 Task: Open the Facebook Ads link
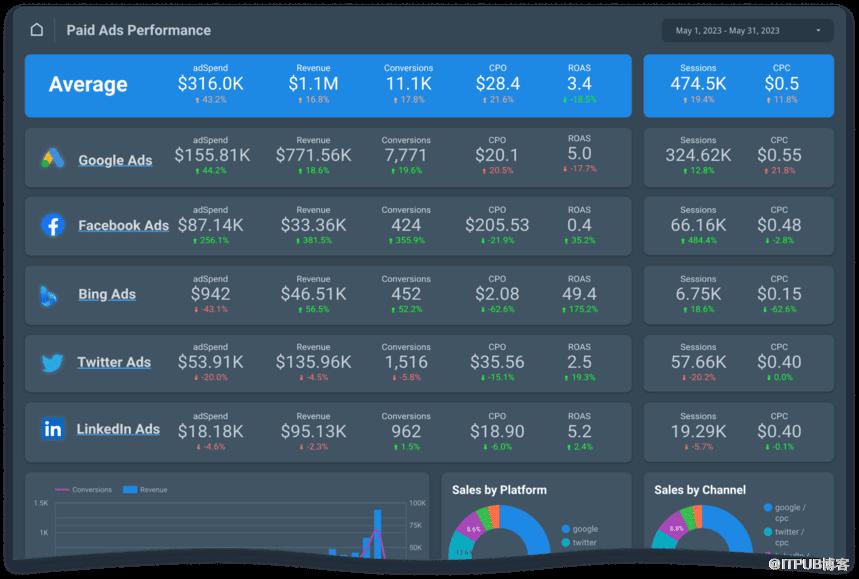click(x=123, y=226)
